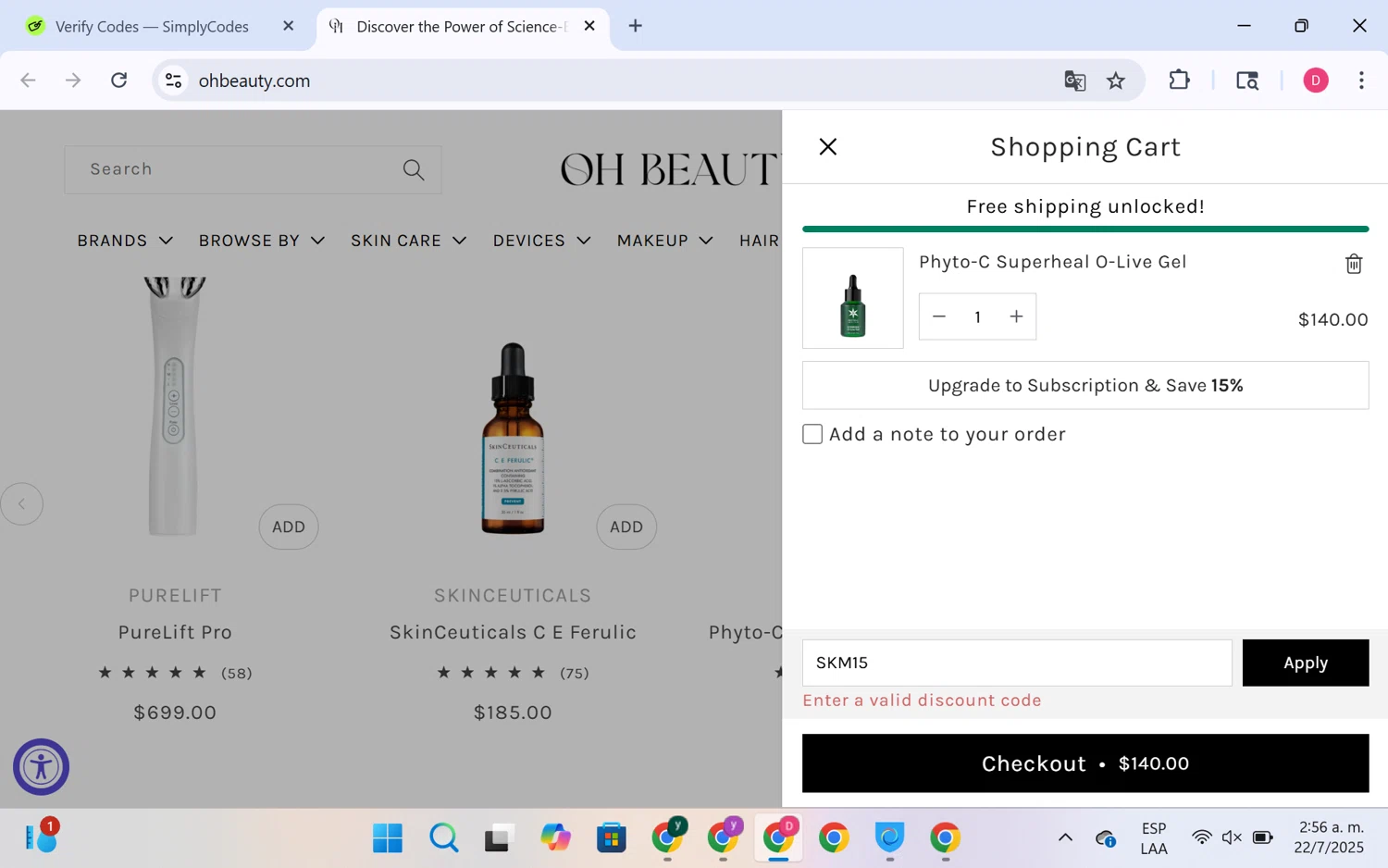Open Windows taskbar Search
The image size is (1388, 868).
coord(443,838)
